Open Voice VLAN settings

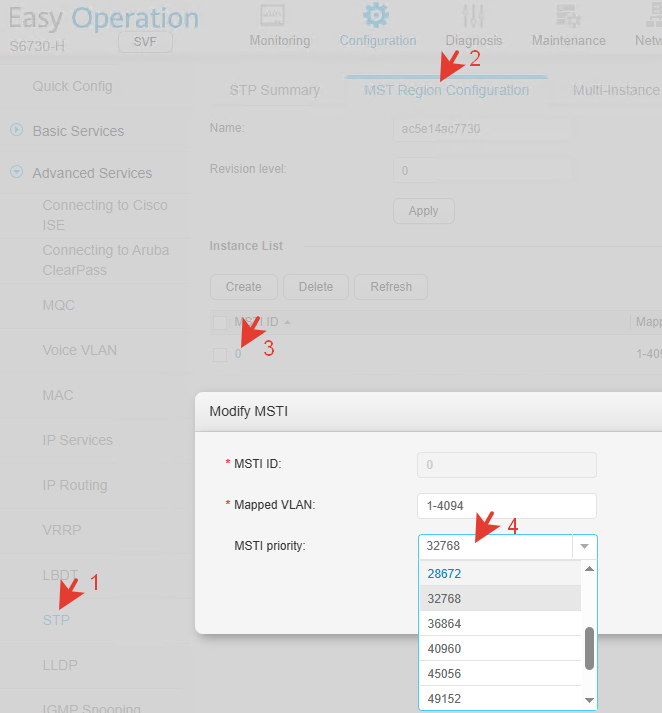click(x=80, y=350)
